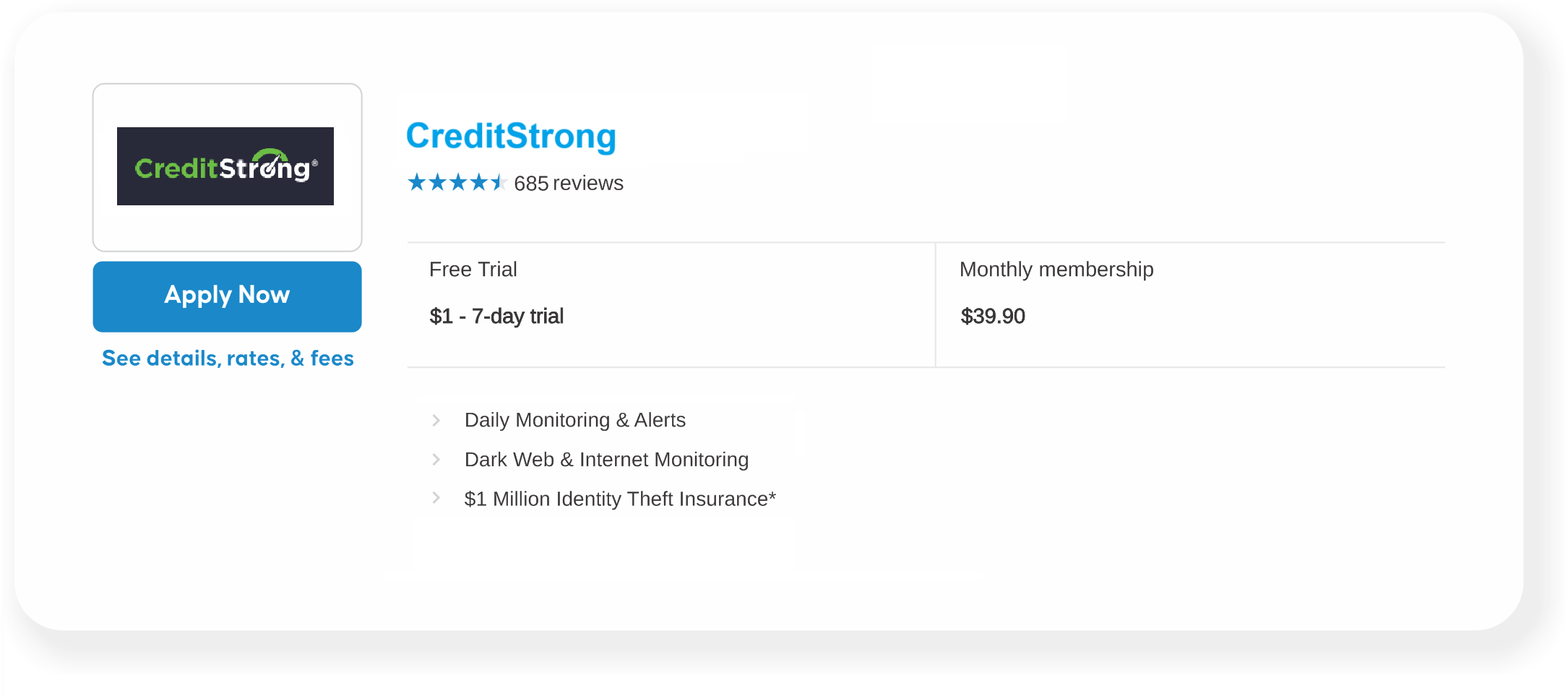Click the $1 - 7-day trial text
Image resolution: width=1568 pixels, height=694 pixels.
tap(496, 316)
